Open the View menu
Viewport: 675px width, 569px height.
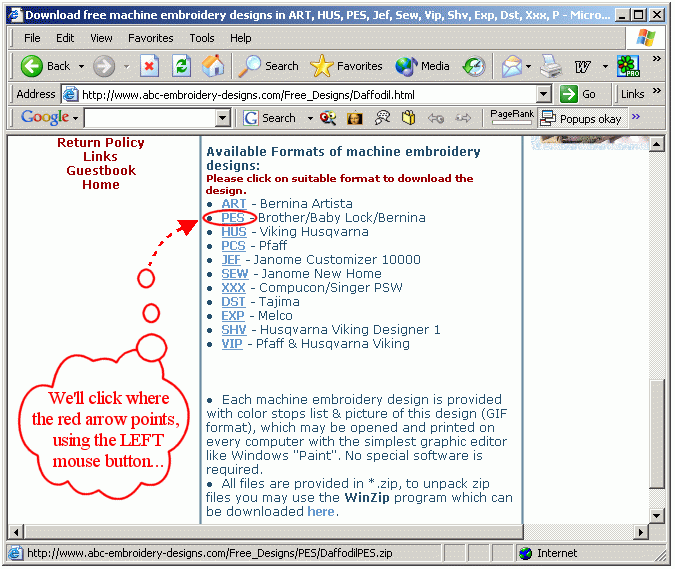pos(101,38)
